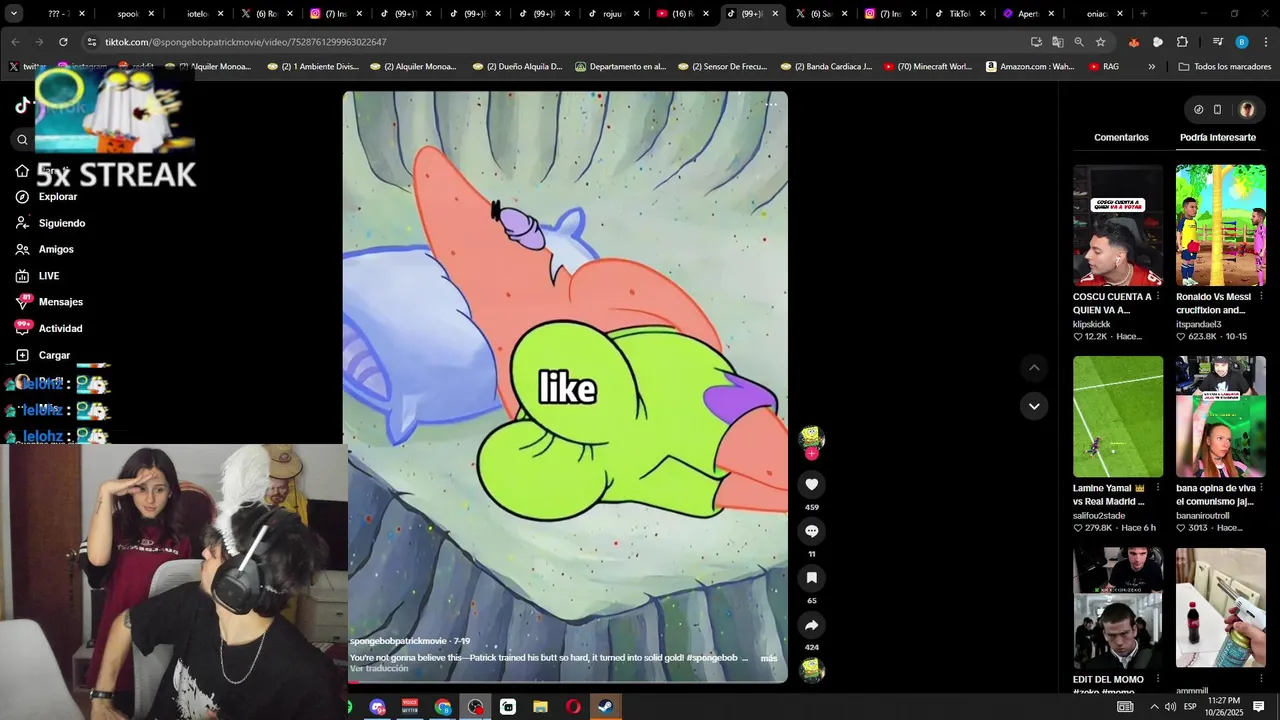Image resolution: width=1280 pixels, height=720 pixels.
Task: Go to previous video with up chevron
Action: pos(1034,368)
